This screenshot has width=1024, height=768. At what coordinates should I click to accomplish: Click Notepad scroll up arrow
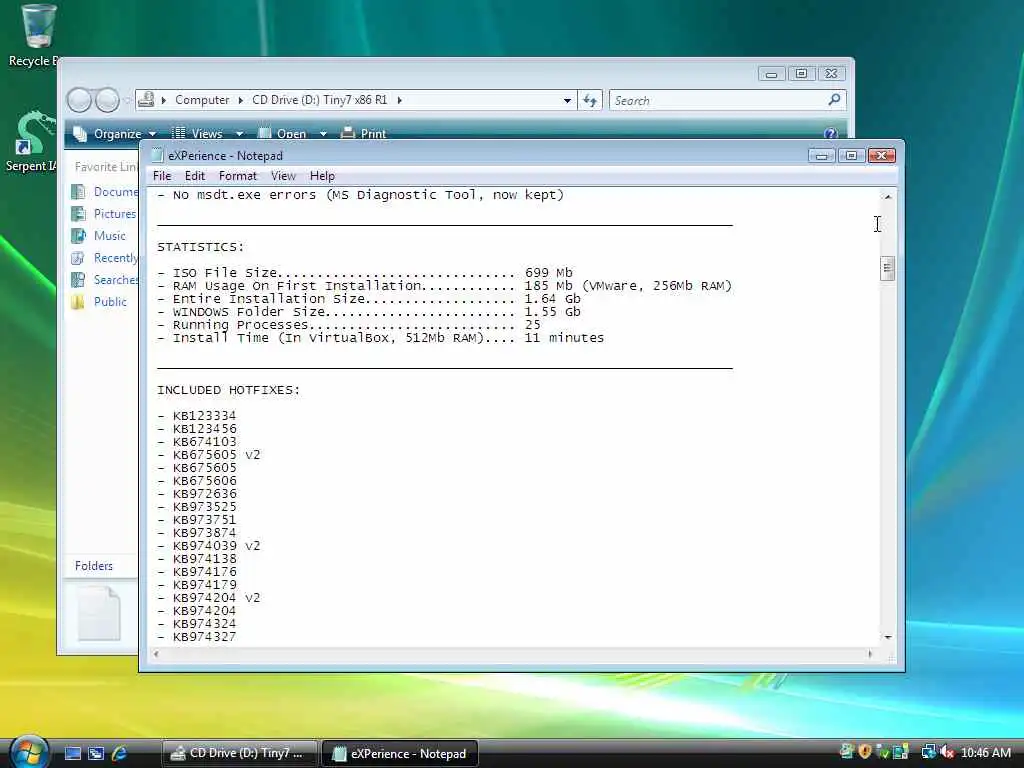point(888,196)
